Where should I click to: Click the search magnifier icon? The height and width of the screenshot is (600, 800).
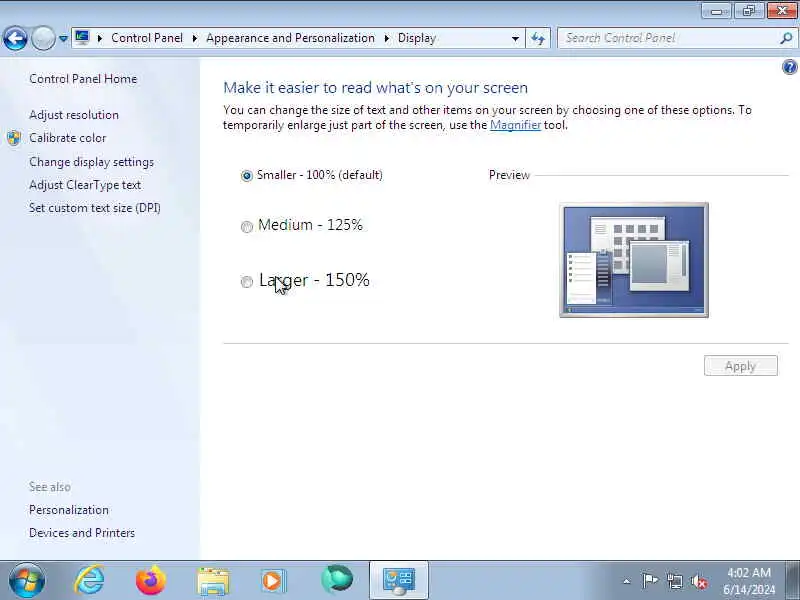click(x=786, y=38)
